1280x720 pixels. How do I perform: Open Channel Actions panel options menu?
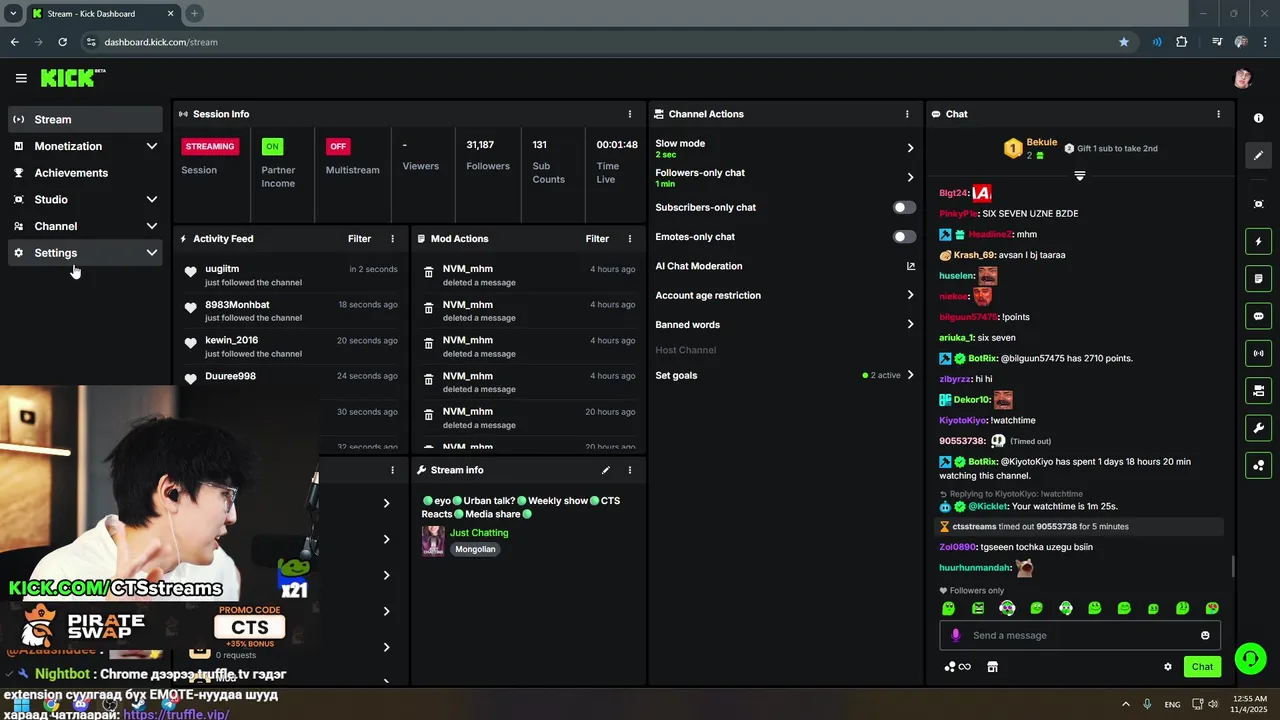tap(907, 114)
